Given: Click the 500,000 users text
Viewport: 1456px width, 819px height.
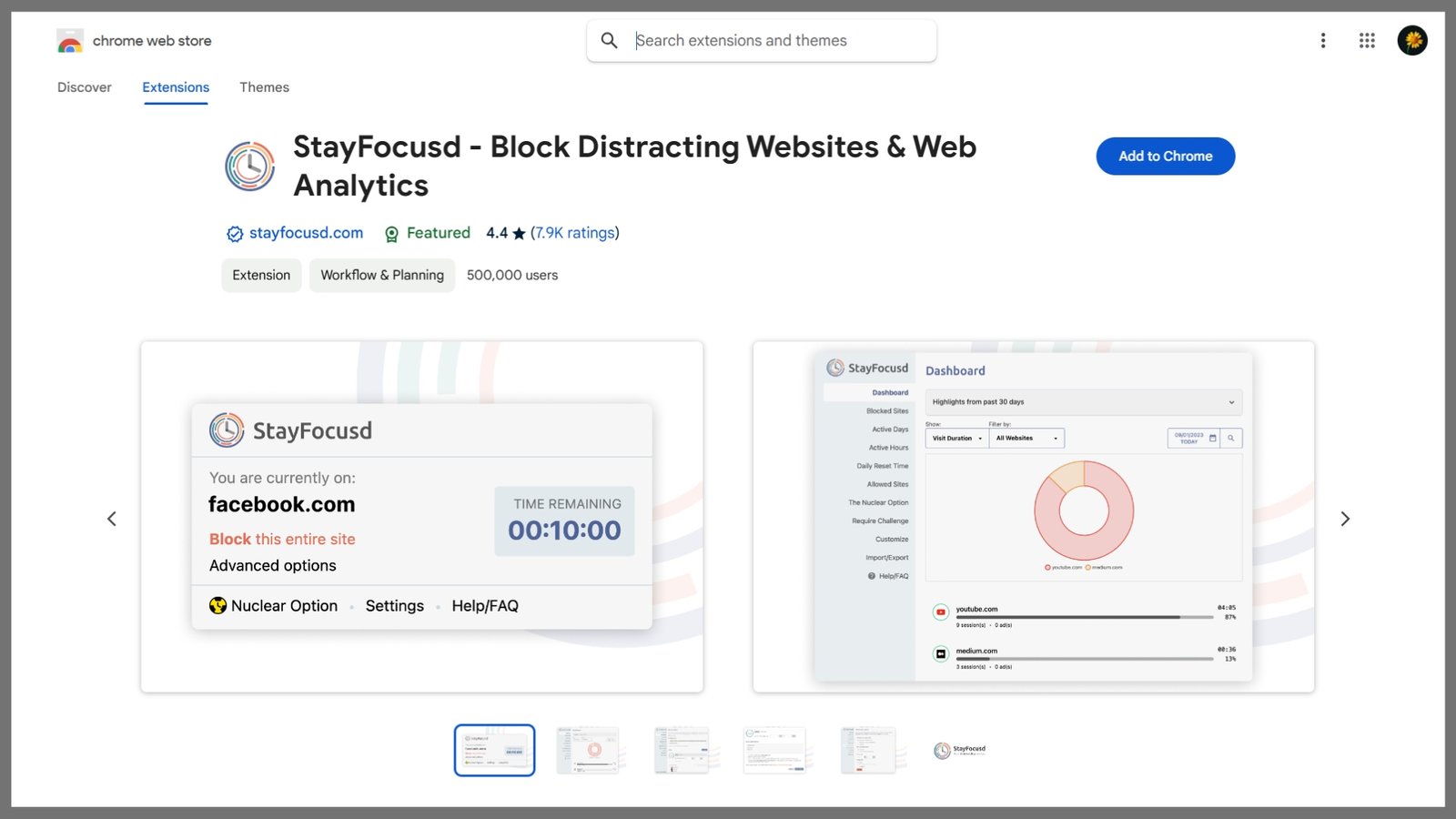Looking at the screenshot, I should click(512, 275).
